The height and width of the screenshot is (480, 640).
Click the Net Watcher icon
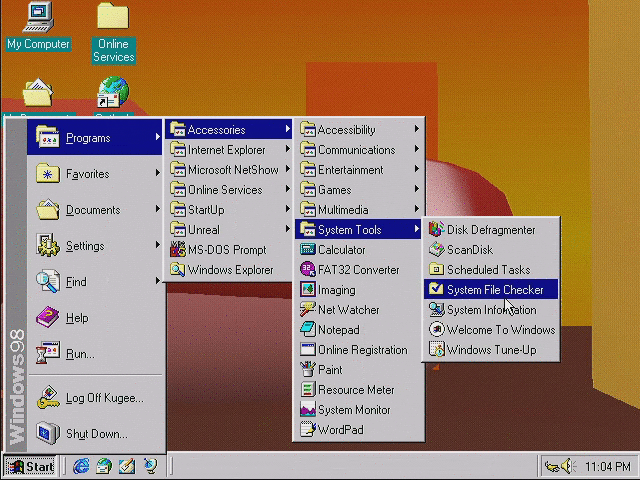pos(307,309)
